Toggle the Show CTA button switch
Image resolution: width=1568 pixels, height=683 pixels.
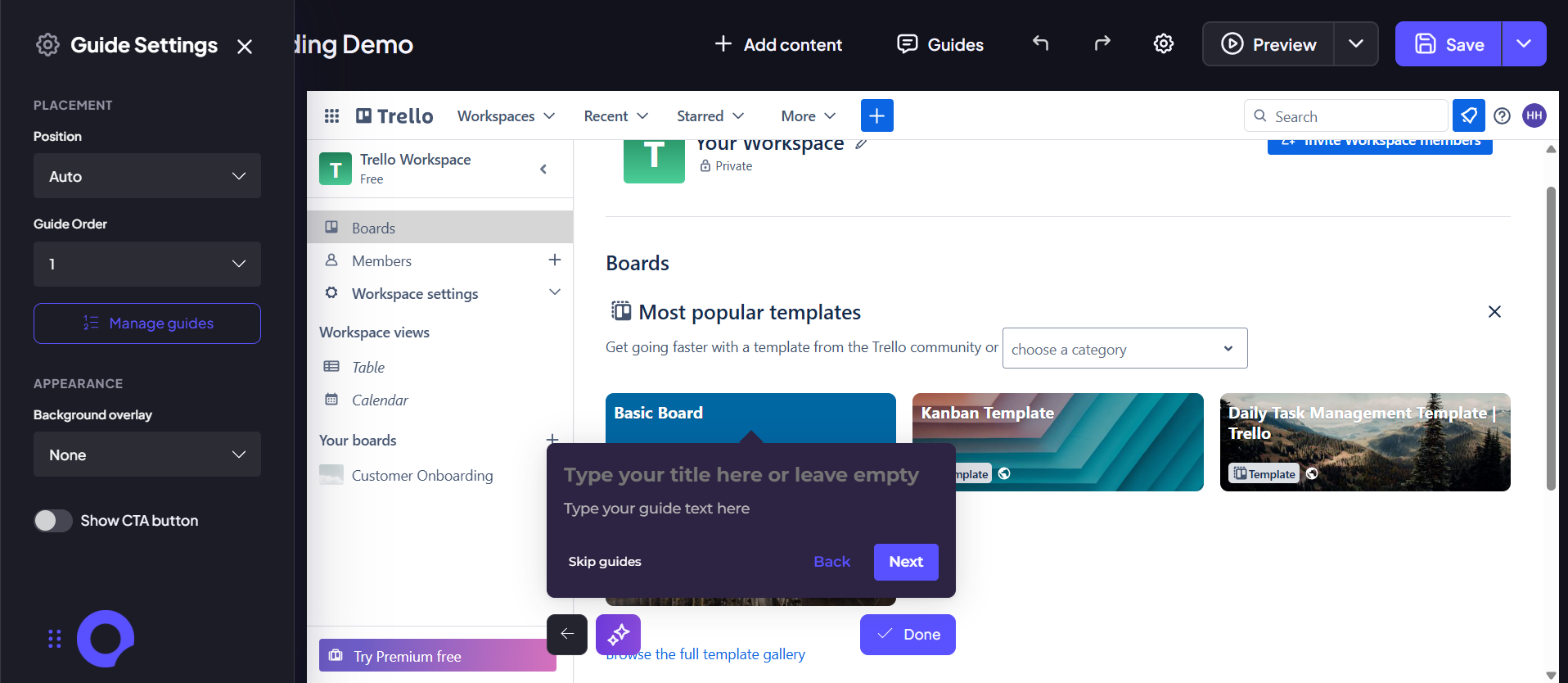53,521
